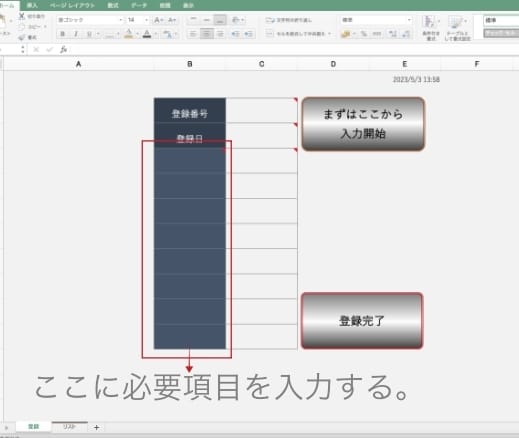
Task: Toggle wrap text (折り返し) option
Action: pyautogui.click(x=289, y=20)
